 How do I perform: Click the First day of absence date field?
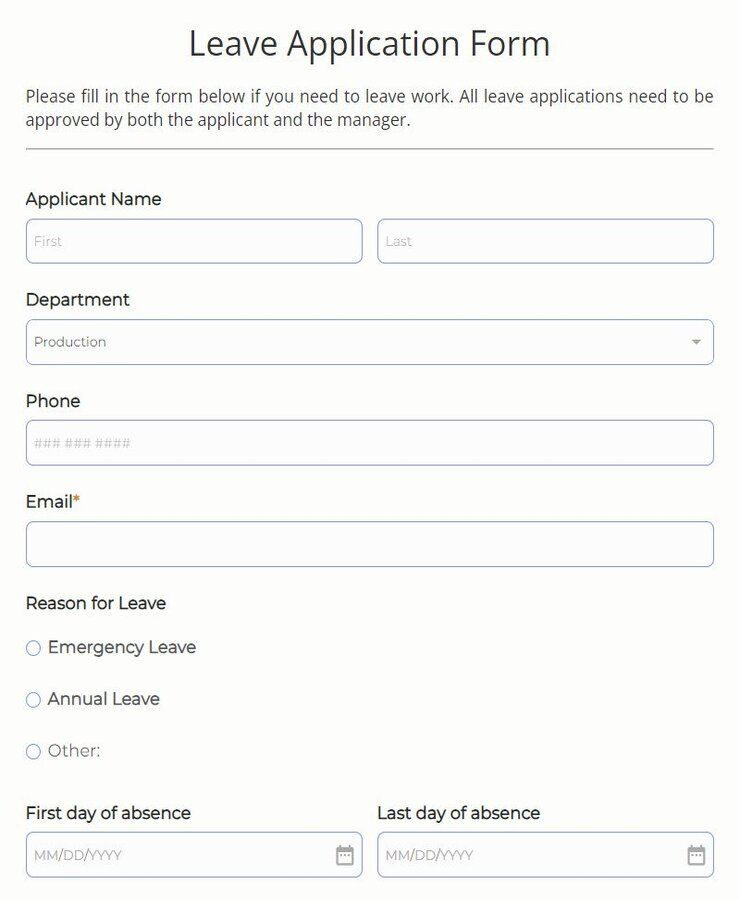[x=180, y=855]
